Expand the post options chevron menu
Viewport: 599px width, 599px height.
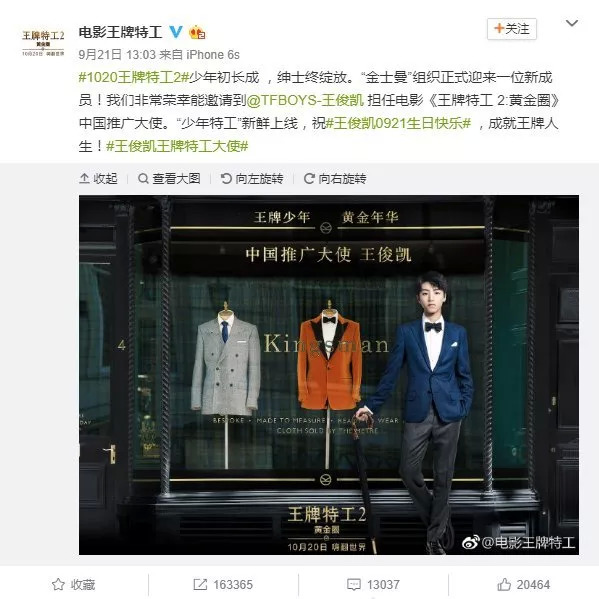[571, 23]
